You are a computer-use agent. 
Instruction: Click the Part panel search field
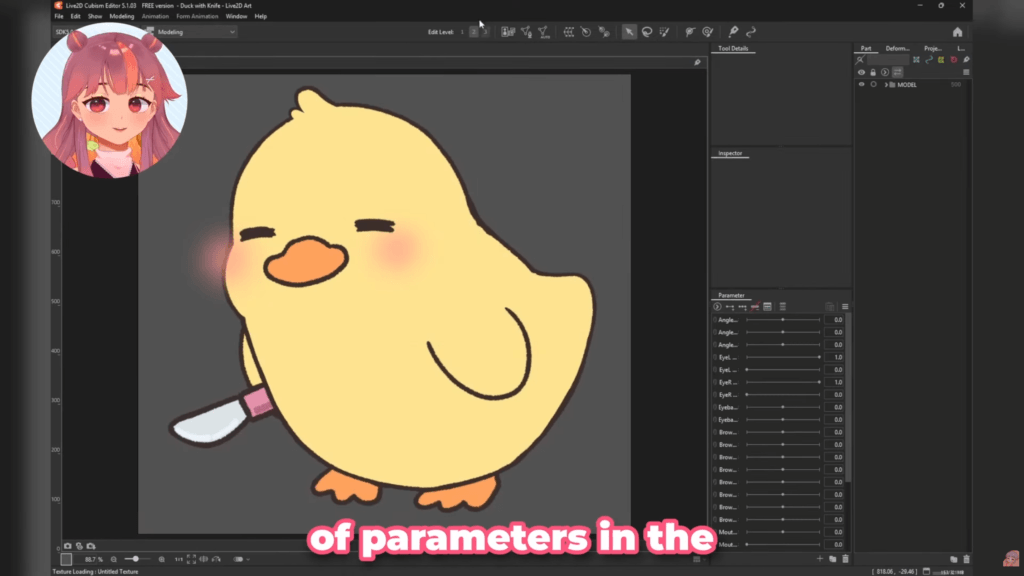(x=888, y=59)
